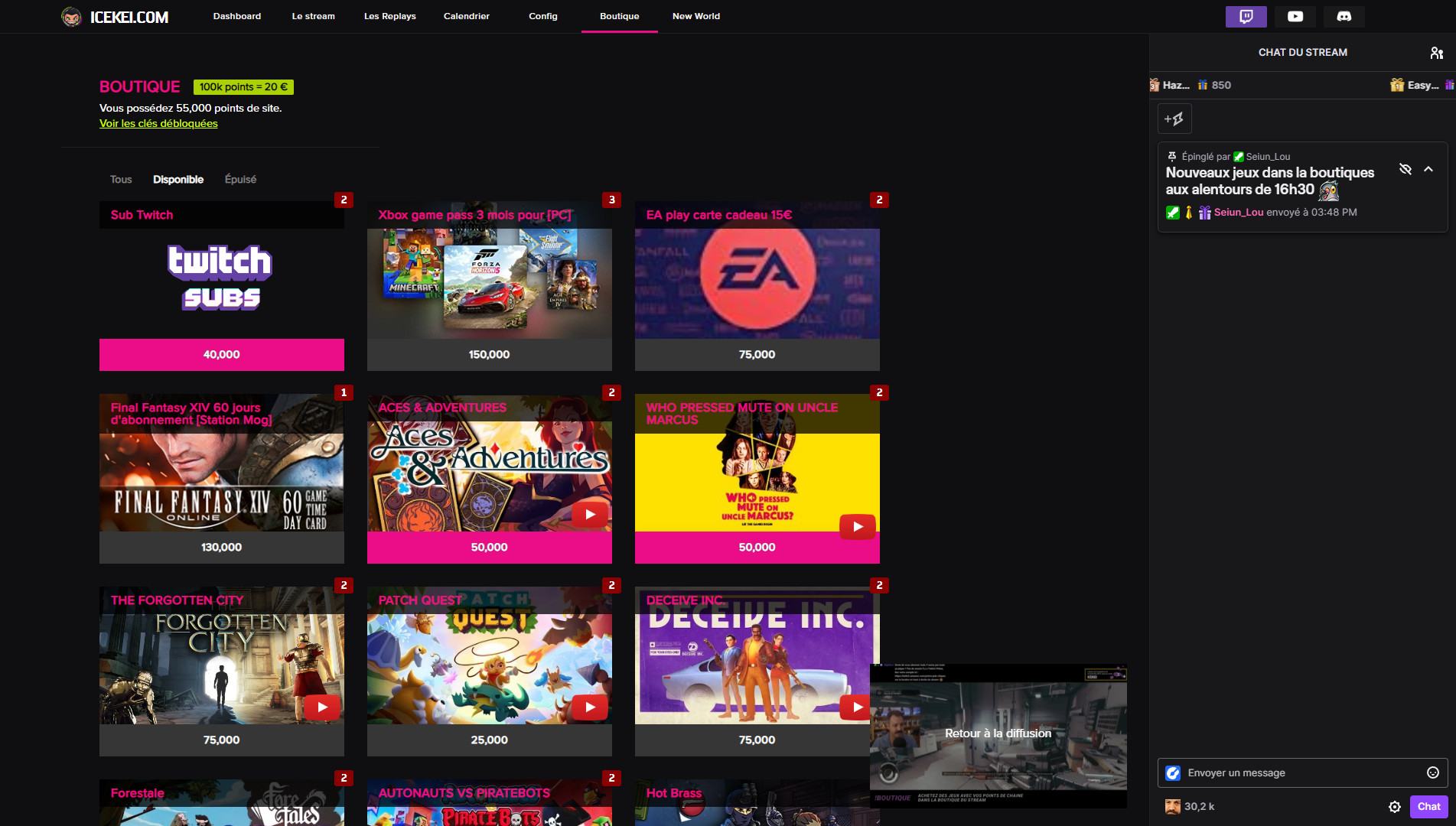
Task: Show all items with Tous filter
Action: click(121, 180)
